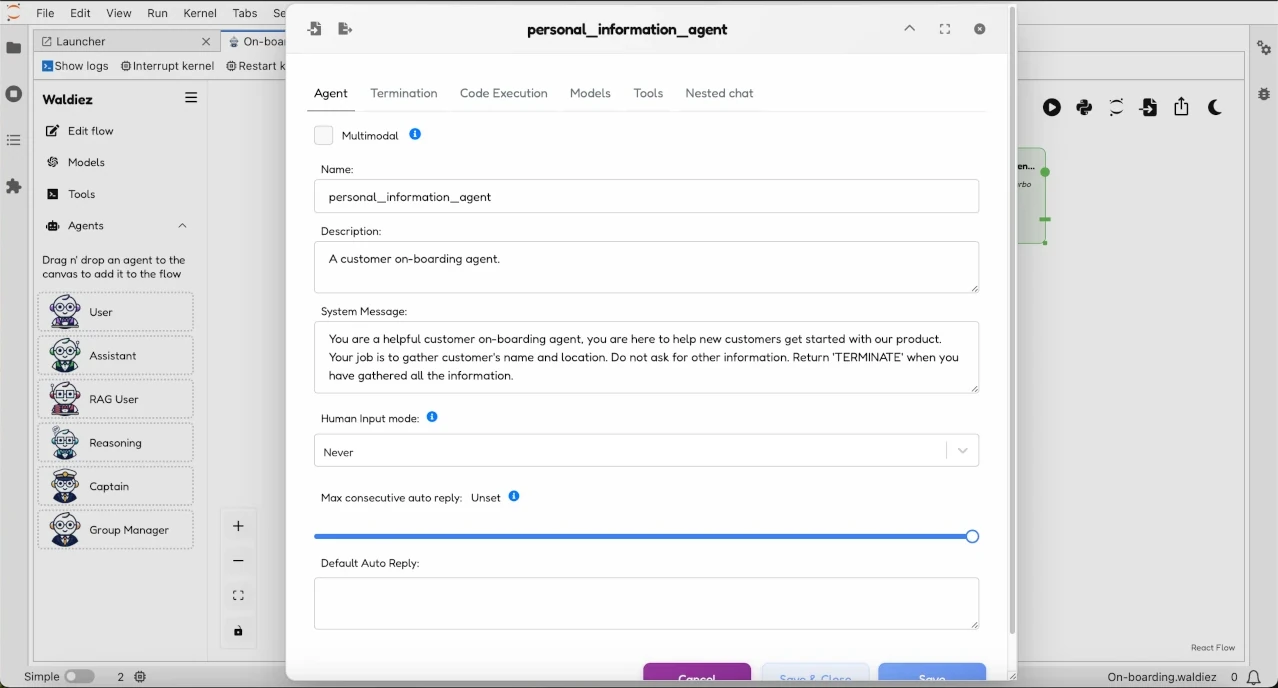Open the Kernel menu
1278x688 pixels.
tap(200, 13)
